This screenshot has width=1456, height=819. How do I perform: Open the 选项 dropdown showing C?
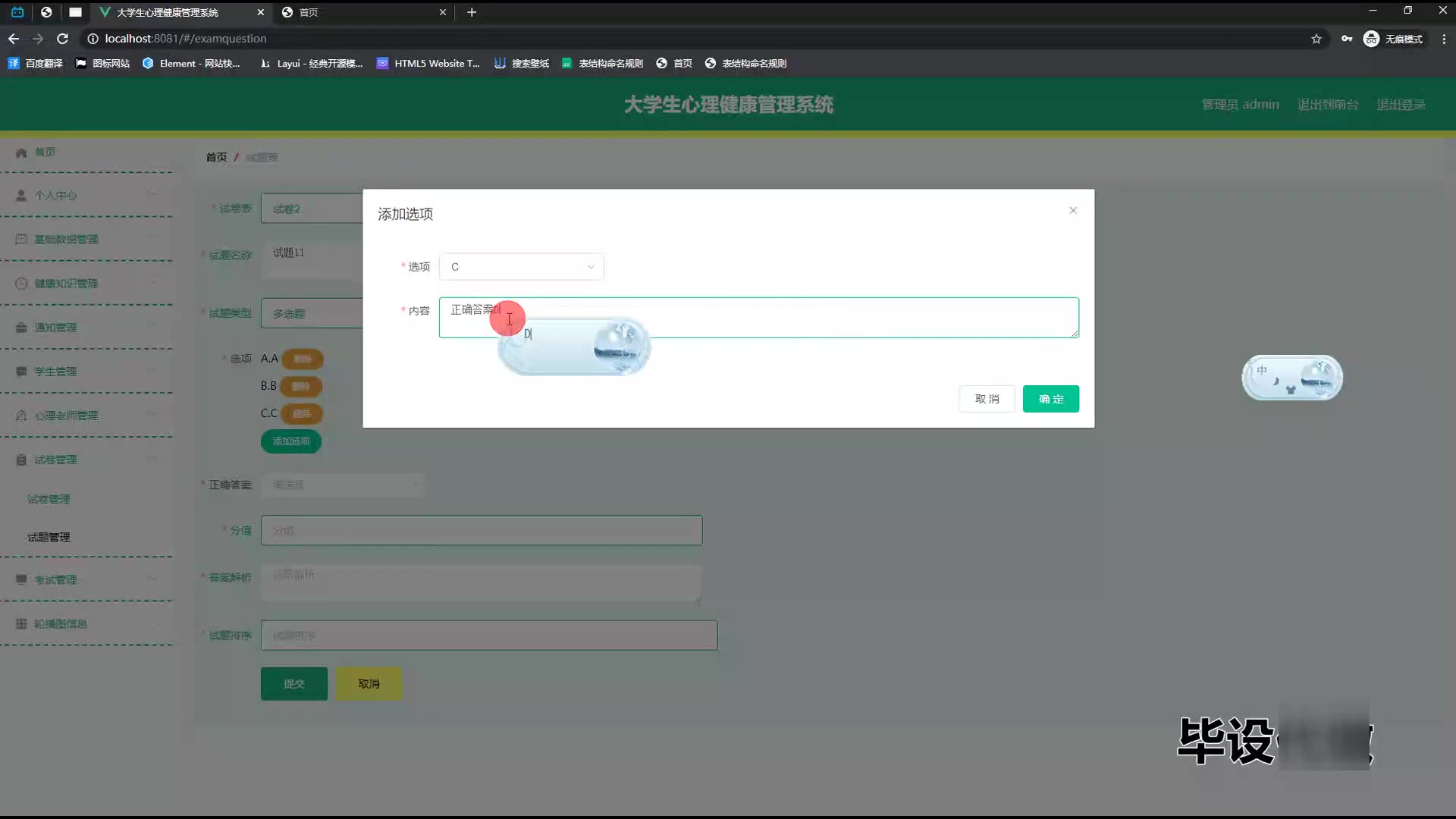[521, 267]
